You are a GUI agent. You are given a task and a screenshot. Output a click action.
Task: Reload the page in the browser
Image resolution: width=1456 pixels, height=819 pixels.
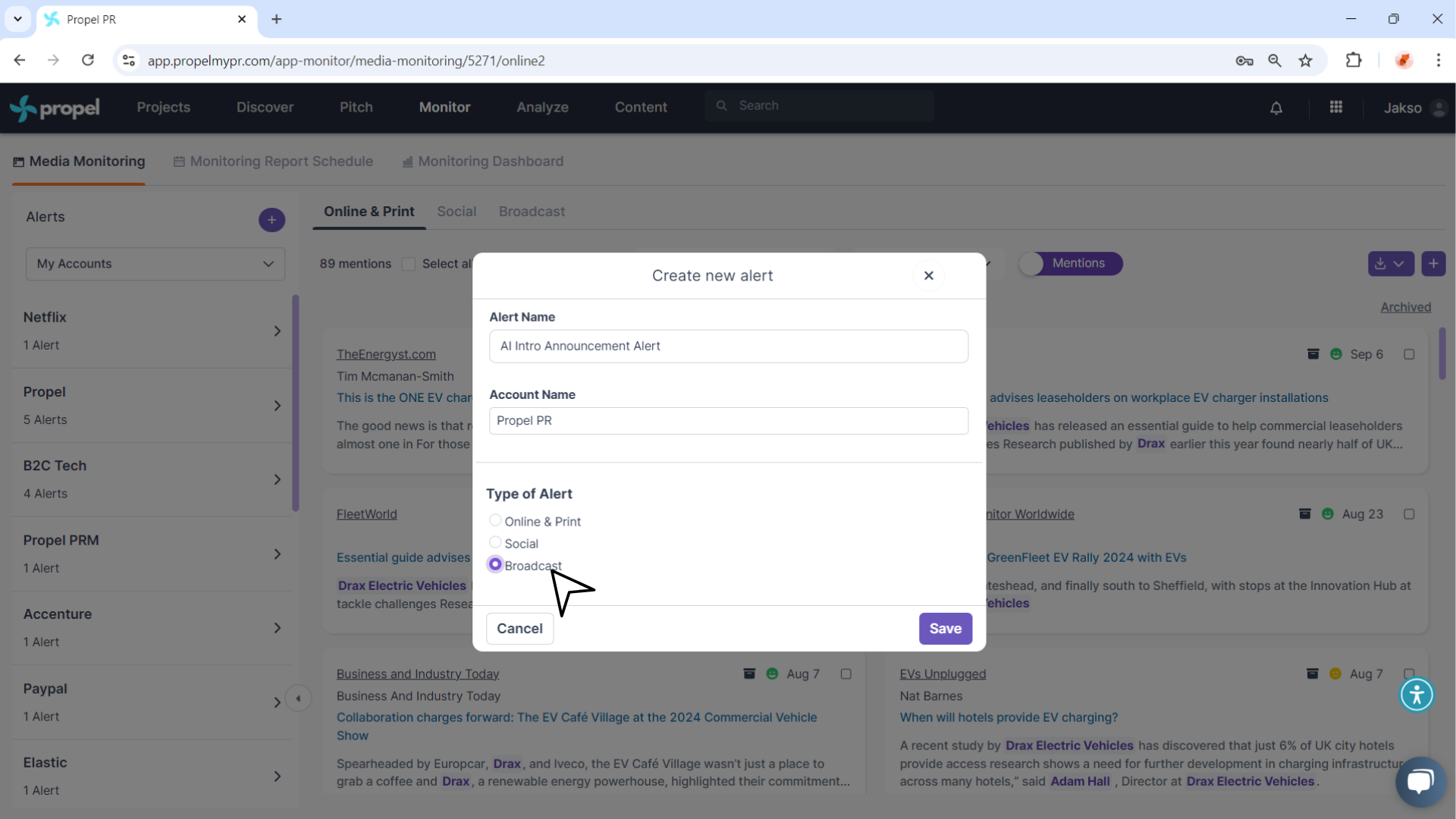pos(88,61)
